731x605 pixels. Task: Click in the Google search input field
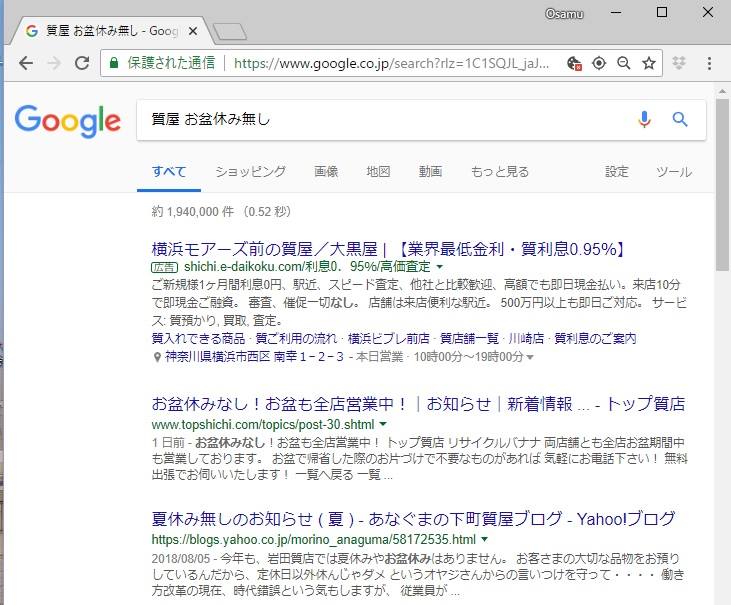coord(387,120)
